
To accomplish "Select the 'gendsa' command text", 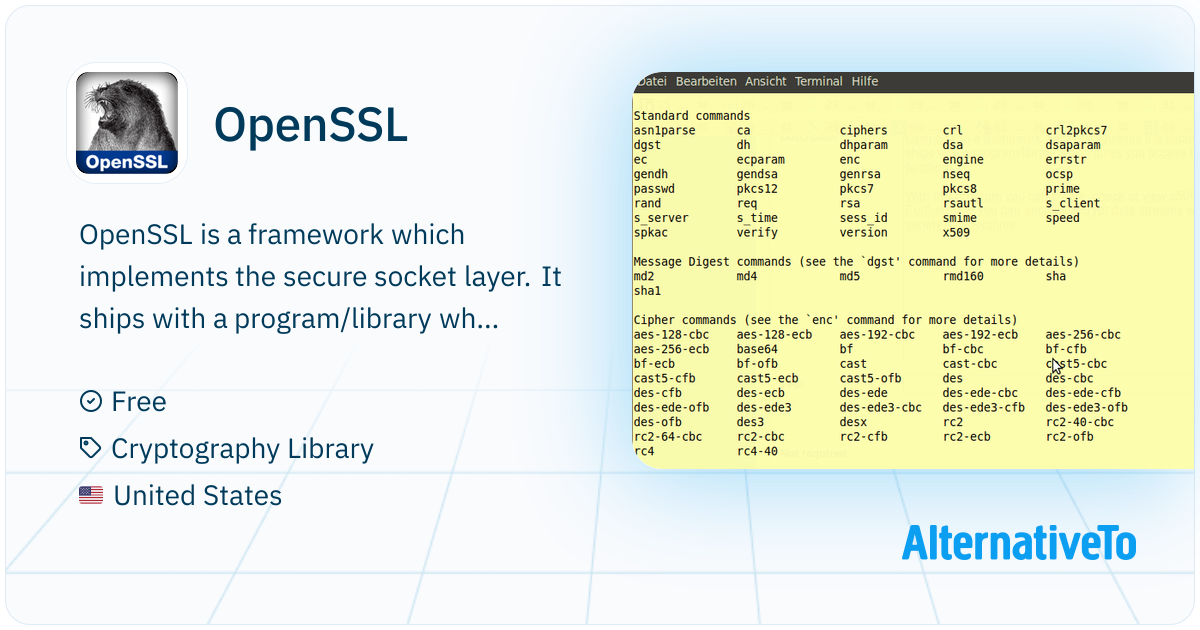I will [x=757, y=174].
